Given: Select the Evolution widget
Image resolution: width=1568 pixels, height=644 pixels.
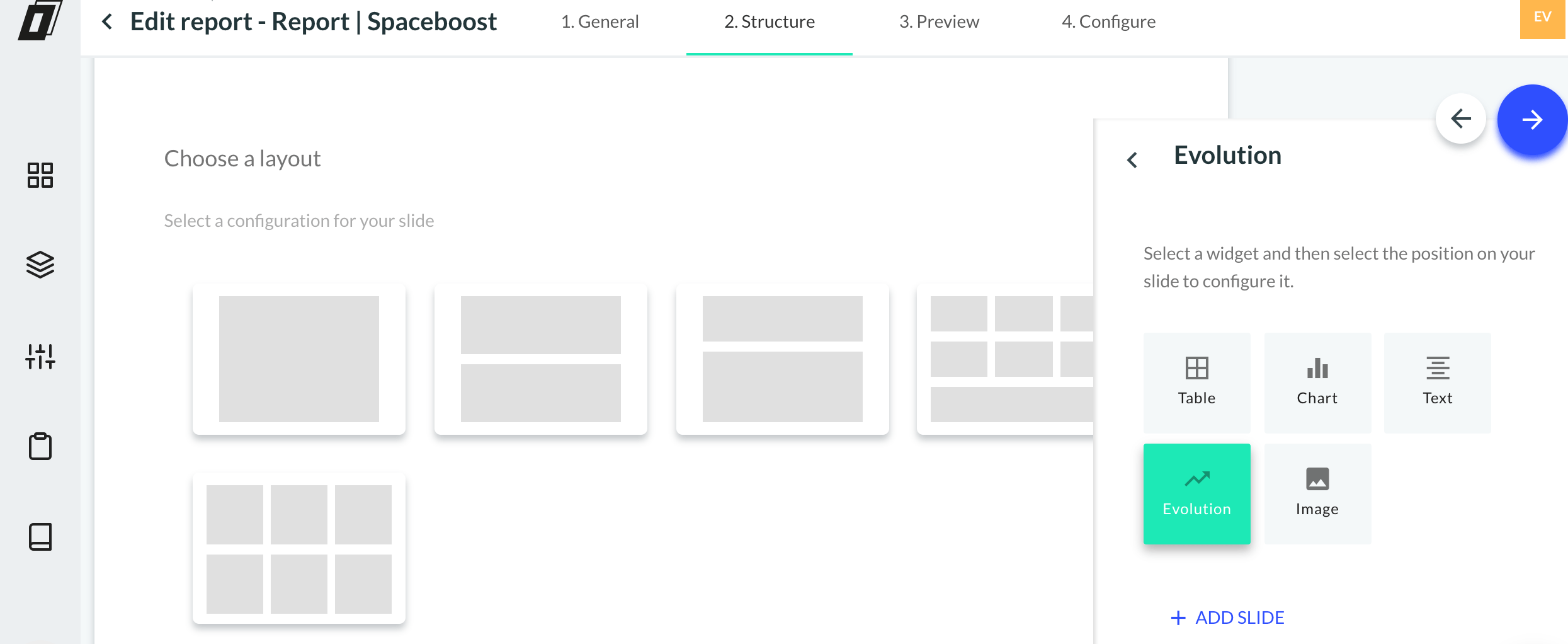Looking at the screenshot, I should pyautogui.click(x=1196, y=493).
